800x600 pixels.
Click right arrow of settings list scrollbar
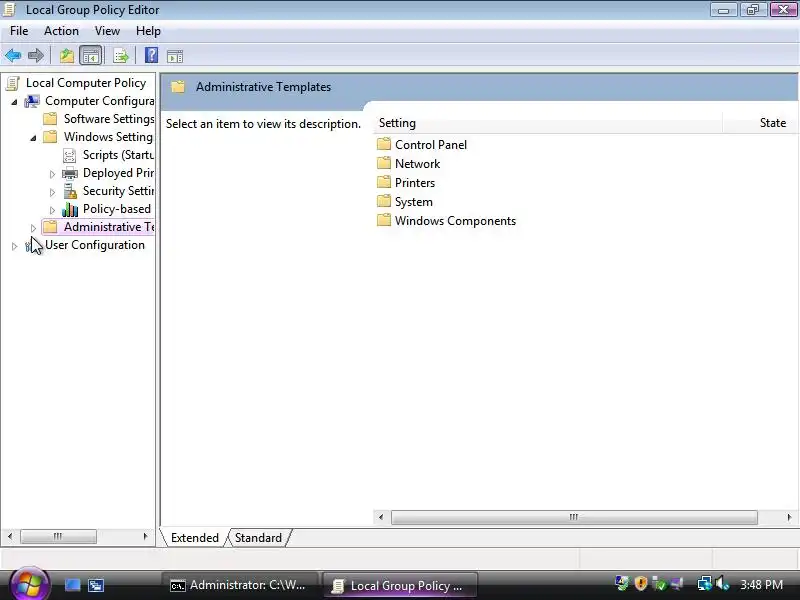(x=789, y=517)
